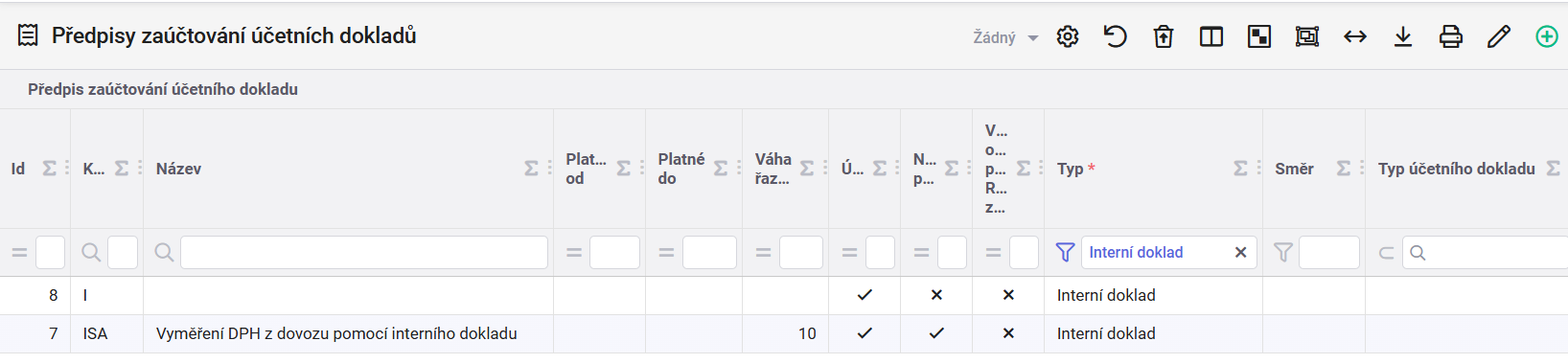
Task: Click the pencil edit icon
Action: [x=1499, y=36]
